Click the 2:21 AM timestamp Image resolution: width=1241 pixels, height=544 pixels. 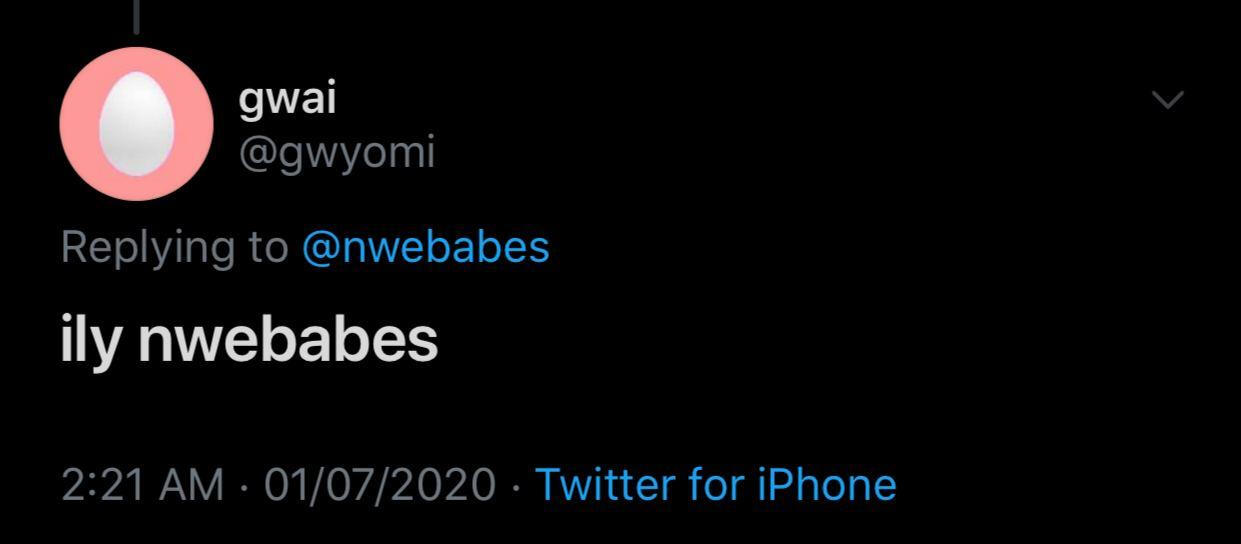pos(142,485)
